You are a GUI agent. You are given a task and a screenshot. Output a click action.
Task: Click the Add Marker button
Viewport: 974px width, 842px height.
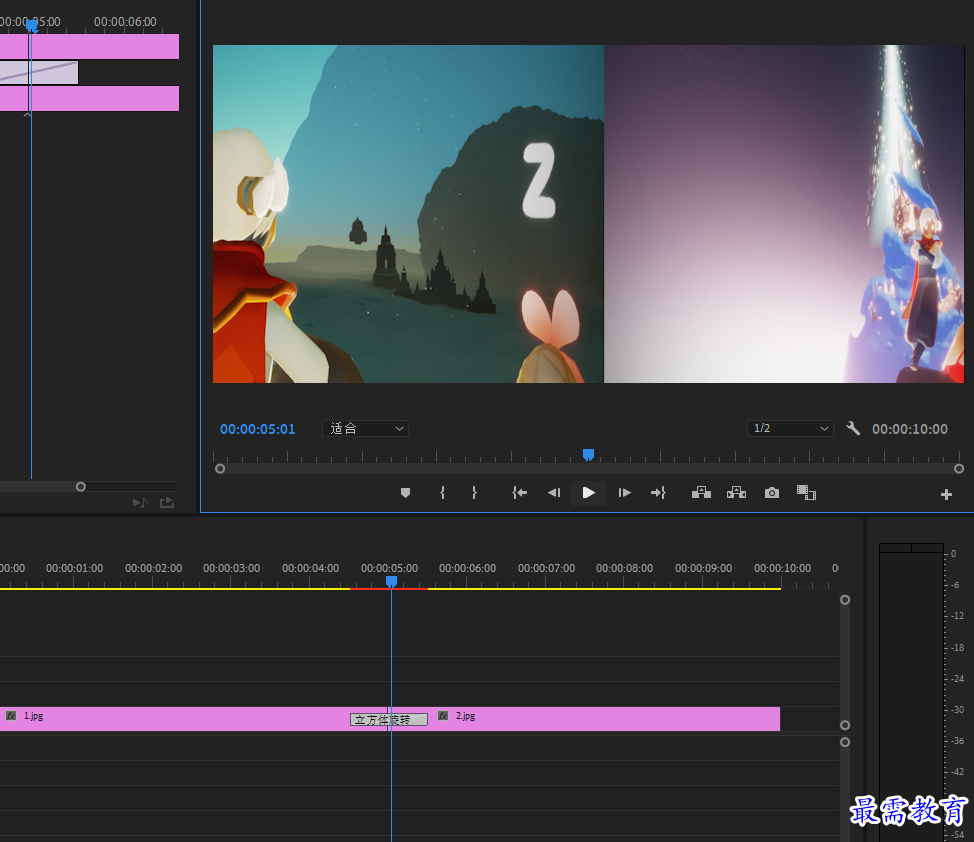[405, 493]
